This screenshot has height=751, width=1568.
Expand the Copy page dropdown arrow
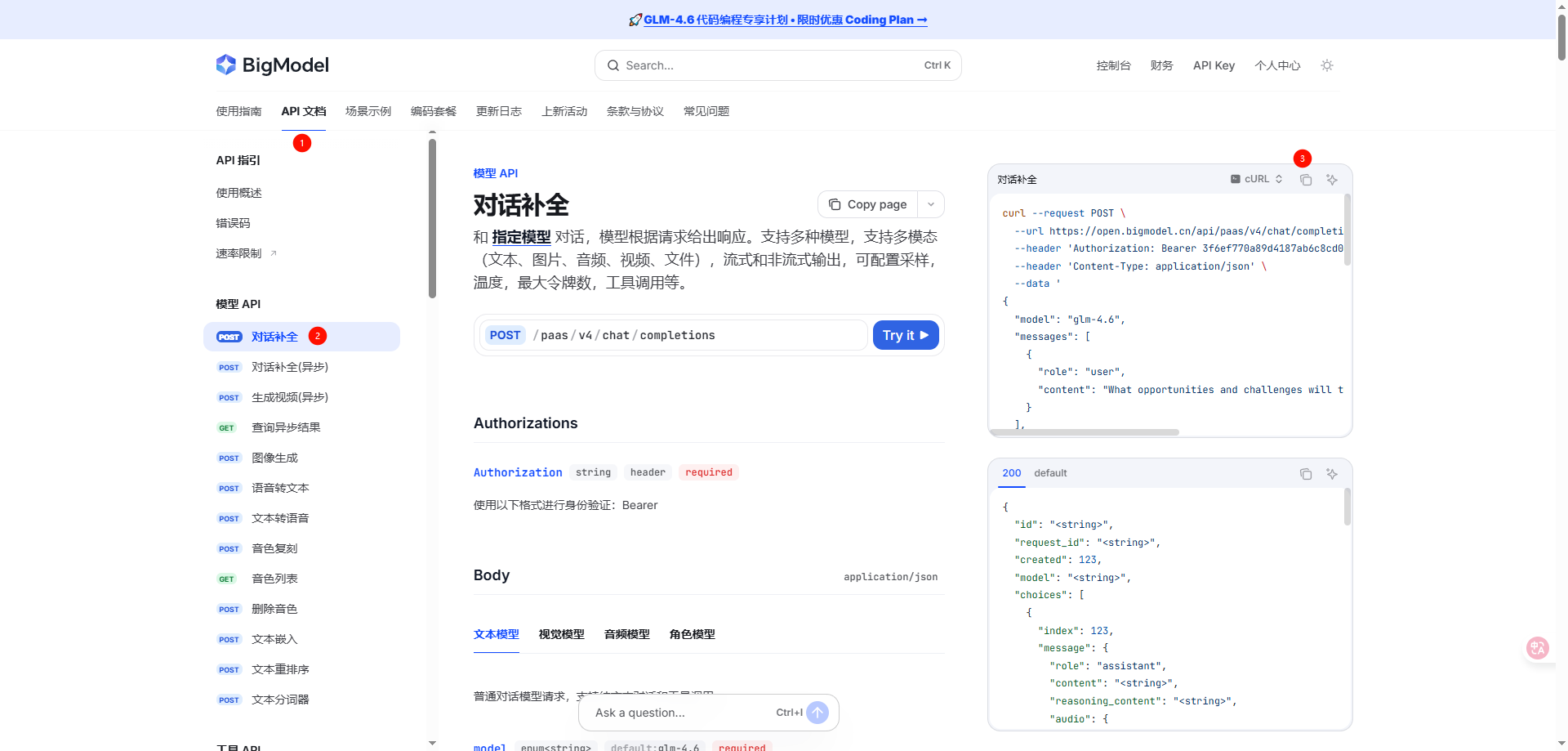931,204
